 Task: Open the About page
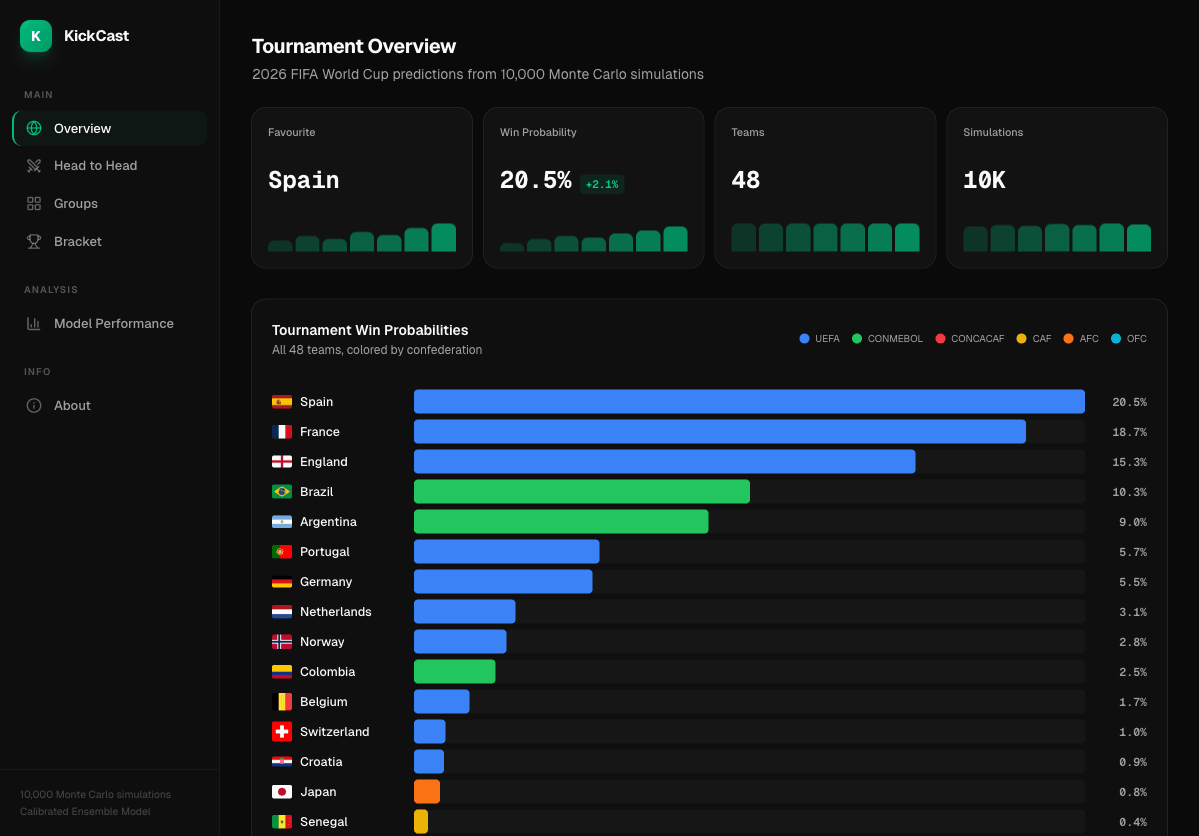point(110,405)
